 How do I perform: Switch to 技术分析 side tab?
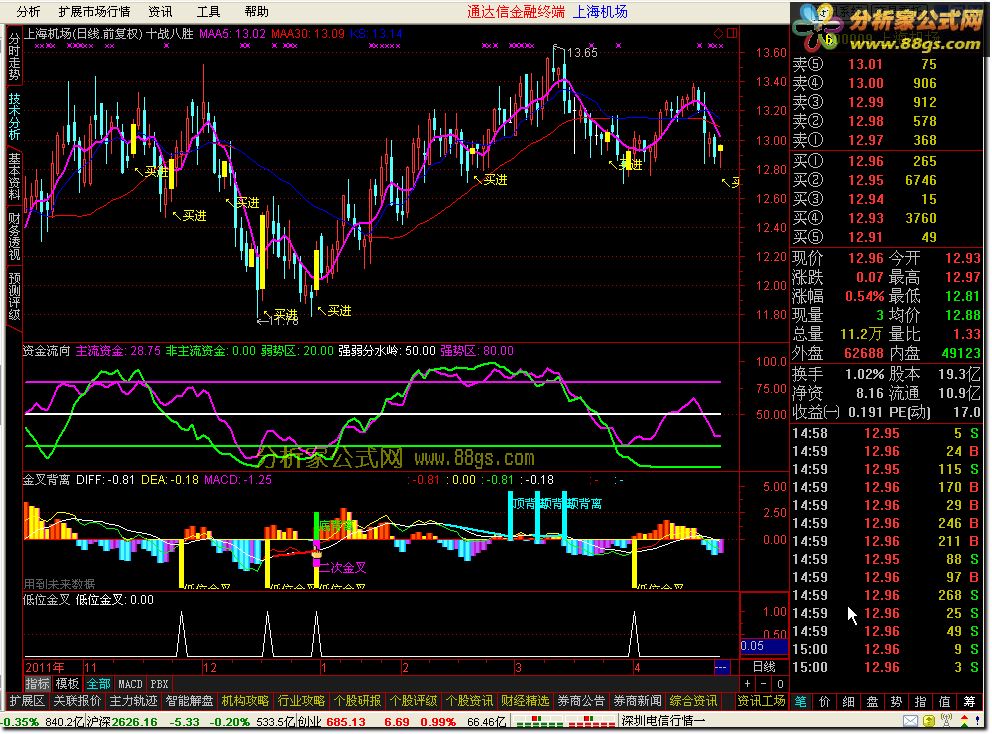[x=14, y=116]
